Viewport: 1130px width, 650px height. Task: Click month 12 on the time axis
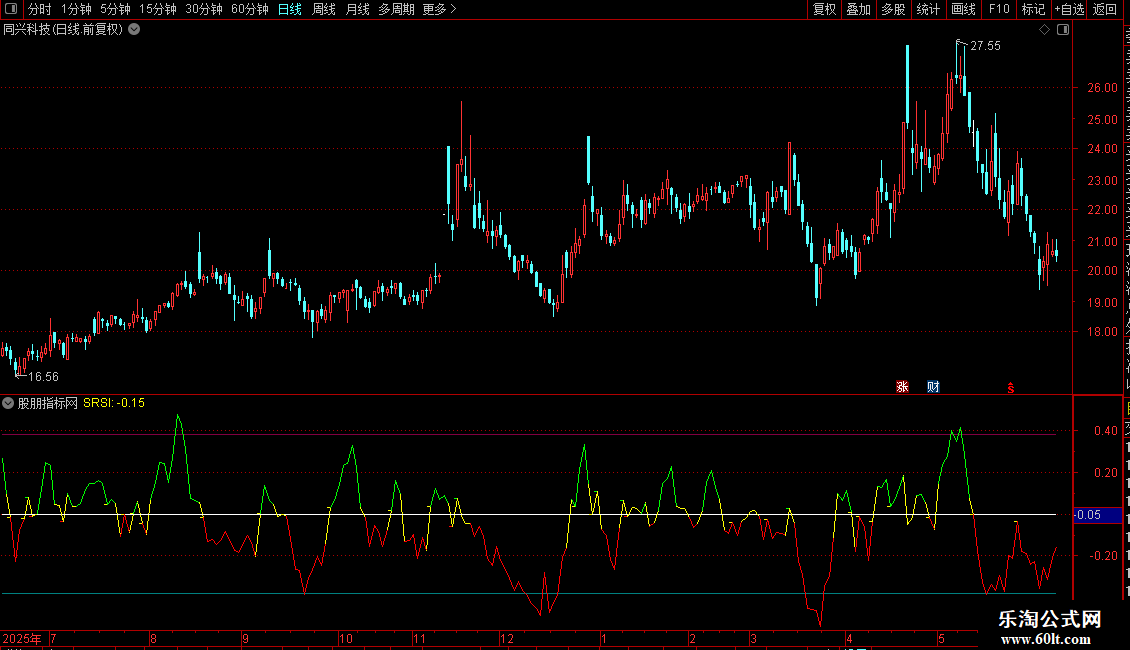click(x=507, y=638)
